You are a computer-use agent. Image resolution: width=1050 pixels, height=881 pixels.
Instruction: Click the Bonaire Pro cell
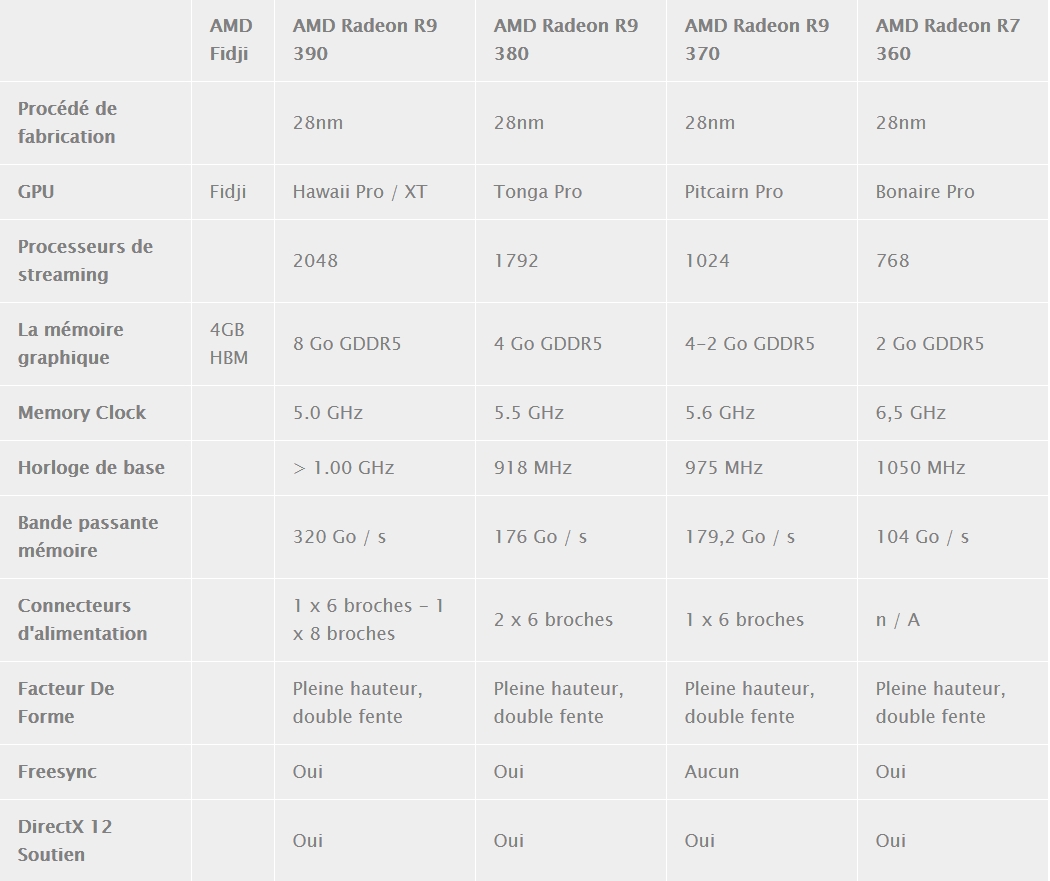pyautogui.click(x=925, y=191)
